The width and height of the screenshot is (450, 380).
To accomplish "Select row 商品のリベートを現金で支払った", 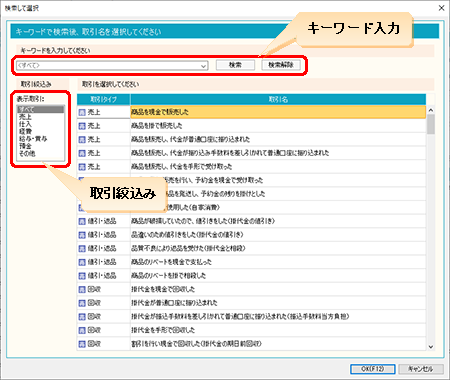I will (252, 262).
